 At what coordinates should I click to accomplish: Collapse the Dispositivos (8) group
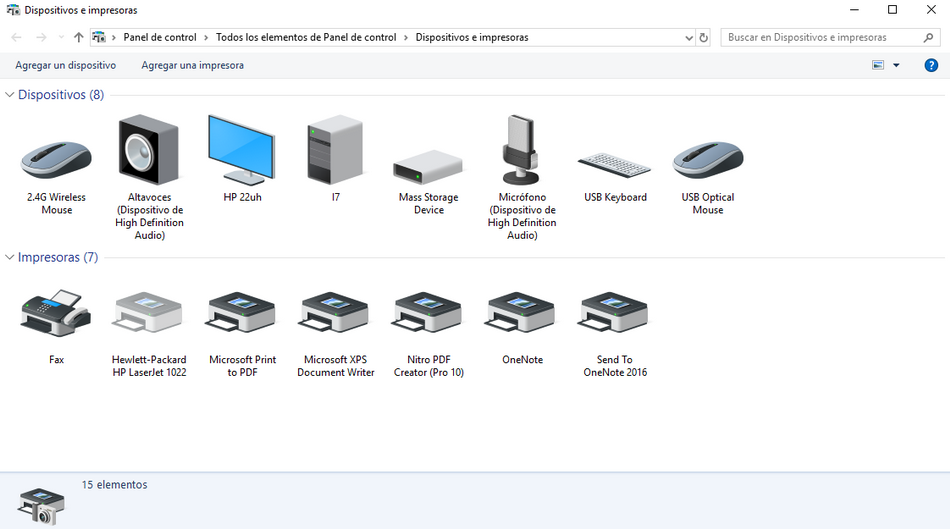click(x=10, y=95)
